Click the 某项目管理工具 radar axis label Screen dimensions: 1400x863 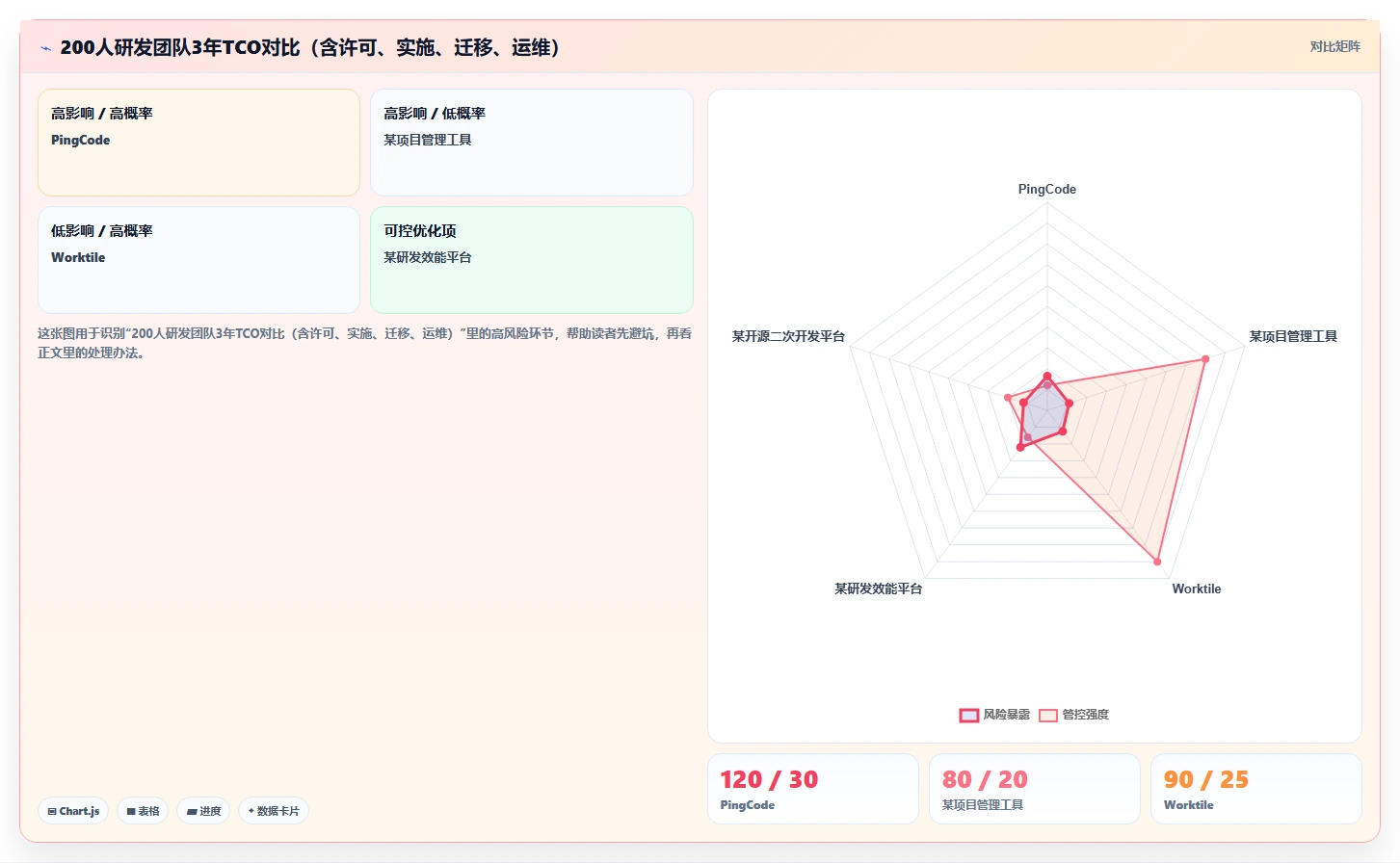tap(1293, 336)
